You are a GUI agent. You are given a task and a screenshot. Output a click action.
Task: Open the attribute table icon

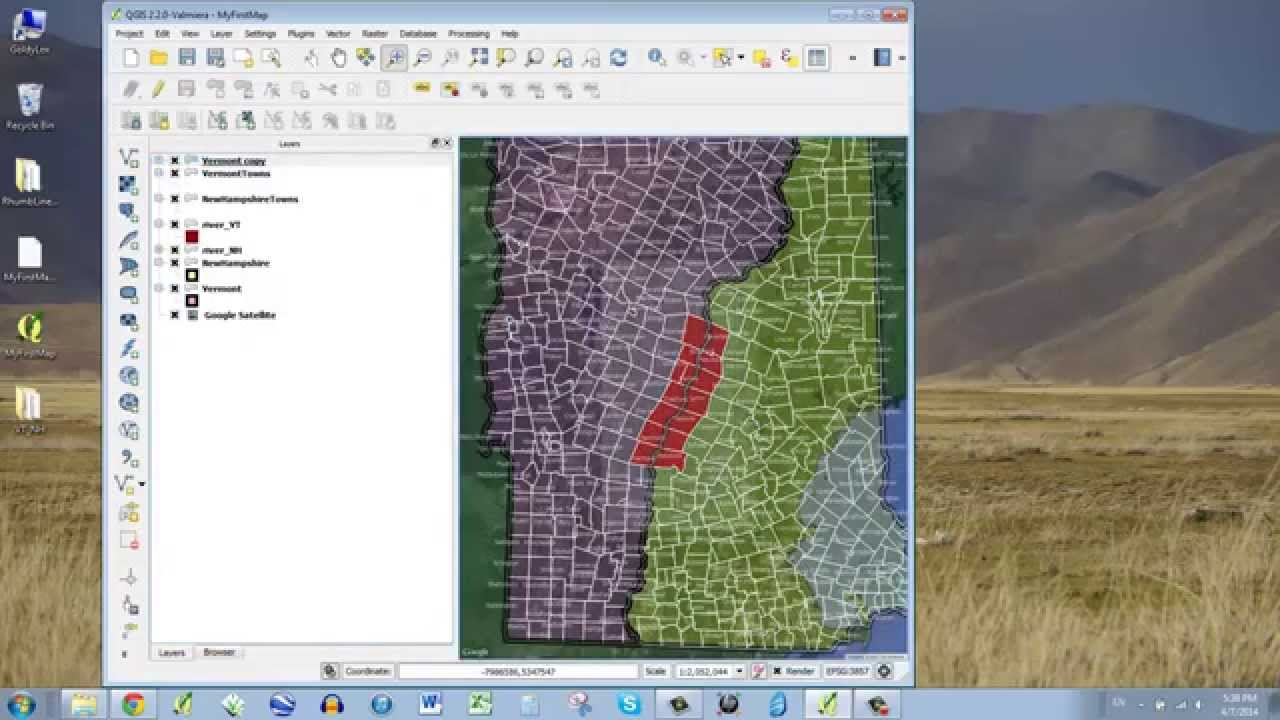point(817,58)
